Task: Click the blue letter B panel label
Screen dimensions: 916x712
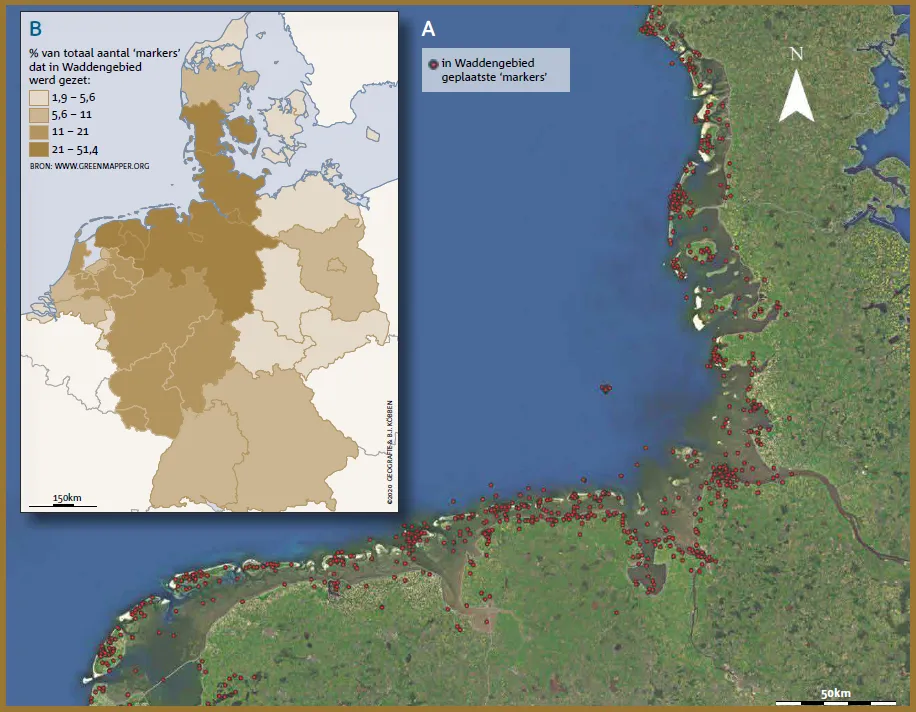Action: click(35, 29)
